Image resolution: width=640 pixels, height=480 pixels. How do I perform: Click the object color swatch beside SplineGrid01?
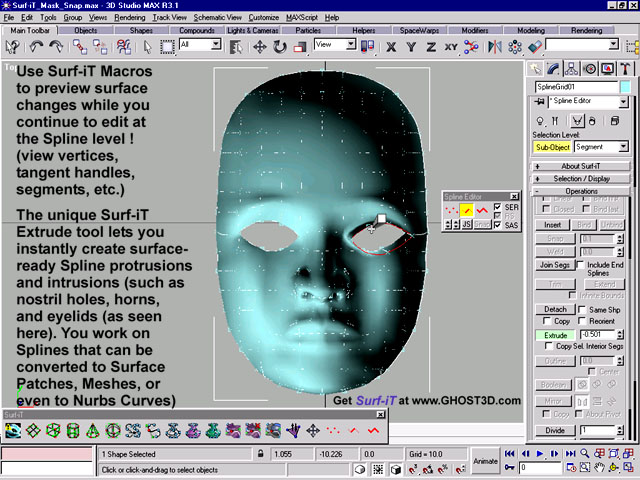(625, 87)
